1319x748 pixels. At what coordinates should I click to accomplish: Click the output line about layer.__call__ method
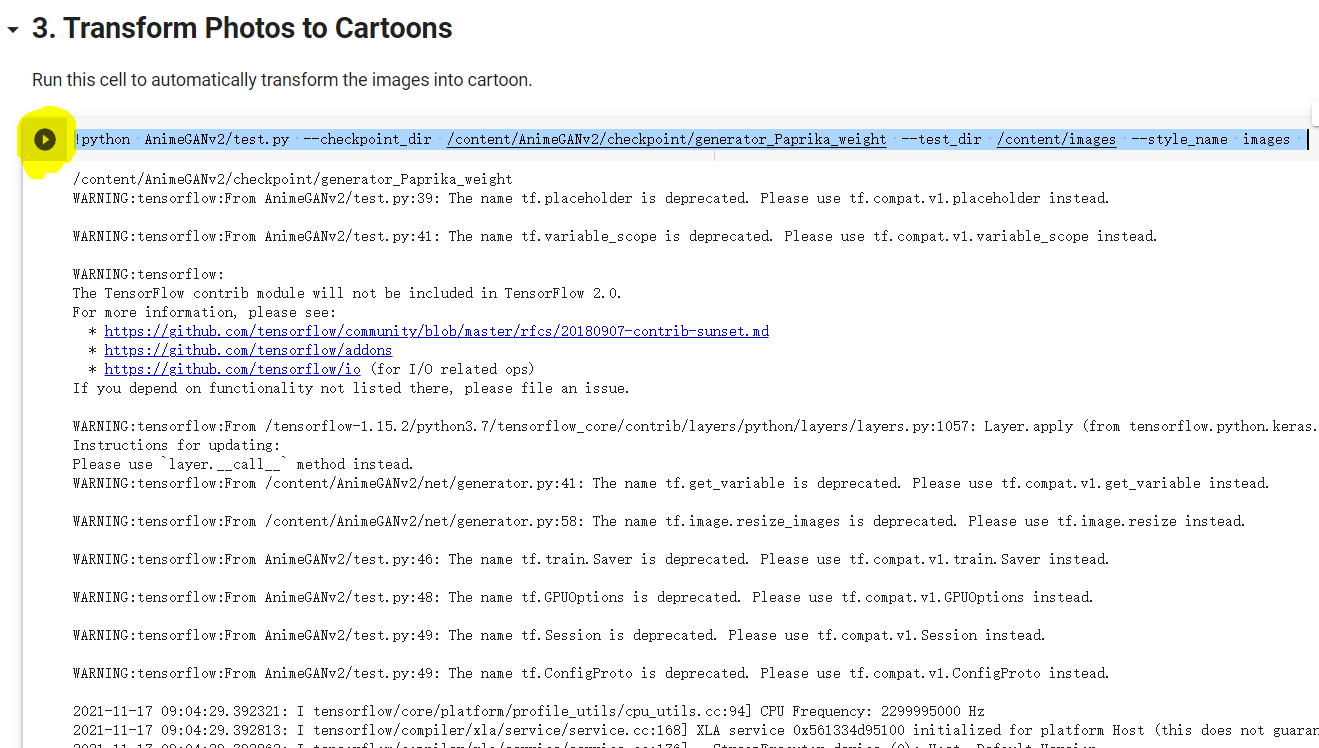pyautogui.click(x=243, y=464)
